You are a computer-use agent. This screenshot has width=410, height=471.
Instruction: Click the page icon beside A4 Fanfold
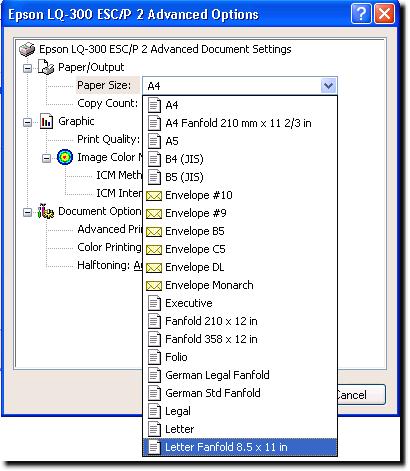point(154,123)
